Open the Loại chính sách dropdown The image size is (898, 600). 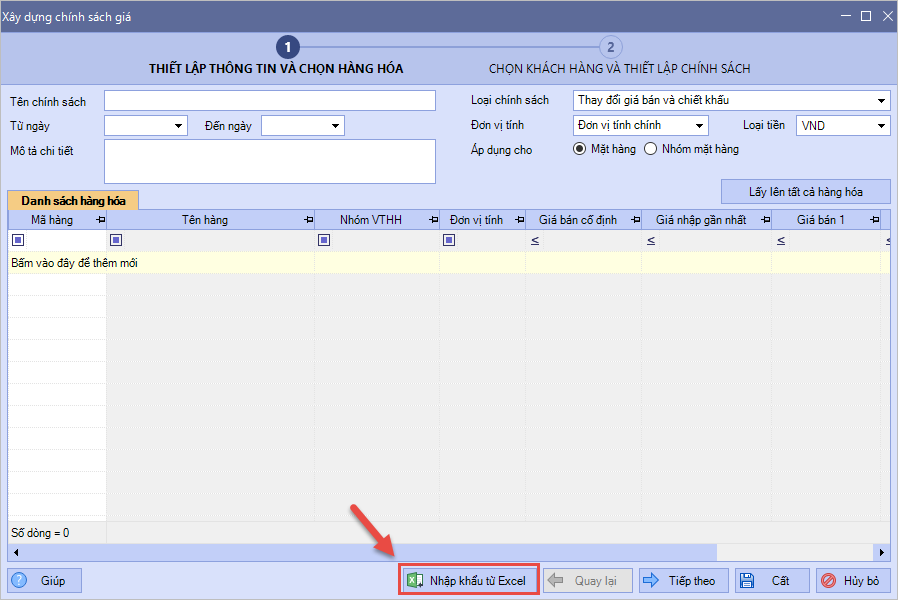tap(881, 100)
